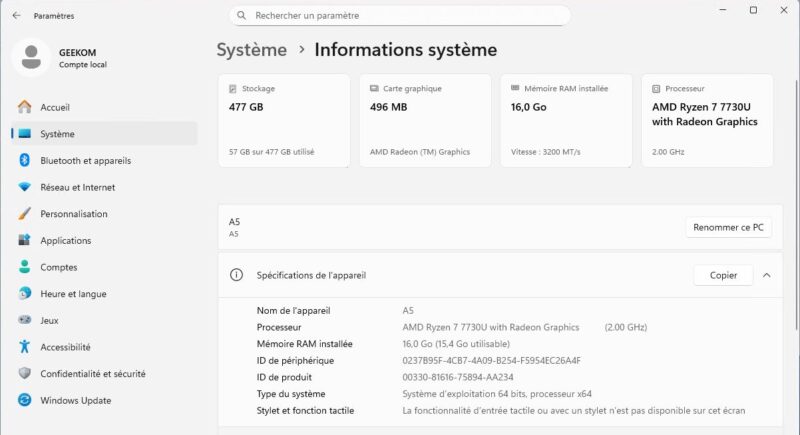Click the Comptes person icon
800x435 pixels.
(x=24, y=267)
